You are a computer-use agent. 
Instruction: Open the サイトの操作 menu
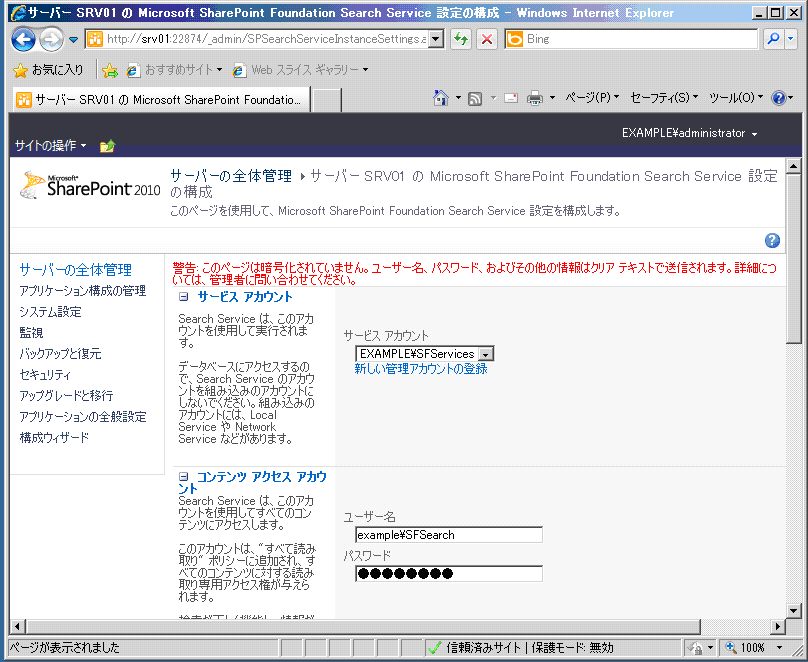pos(50,146)
